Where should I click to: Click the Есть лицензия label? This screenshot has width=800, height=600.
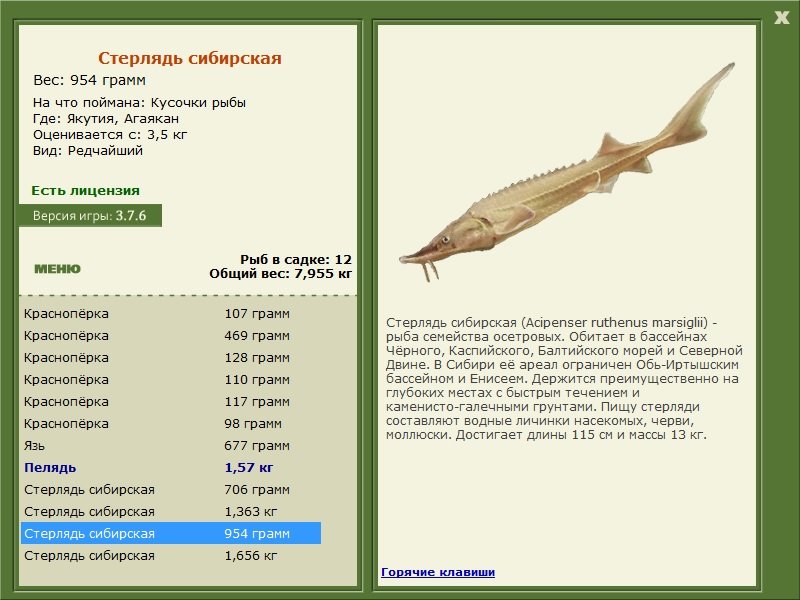[x=85, y=190]
